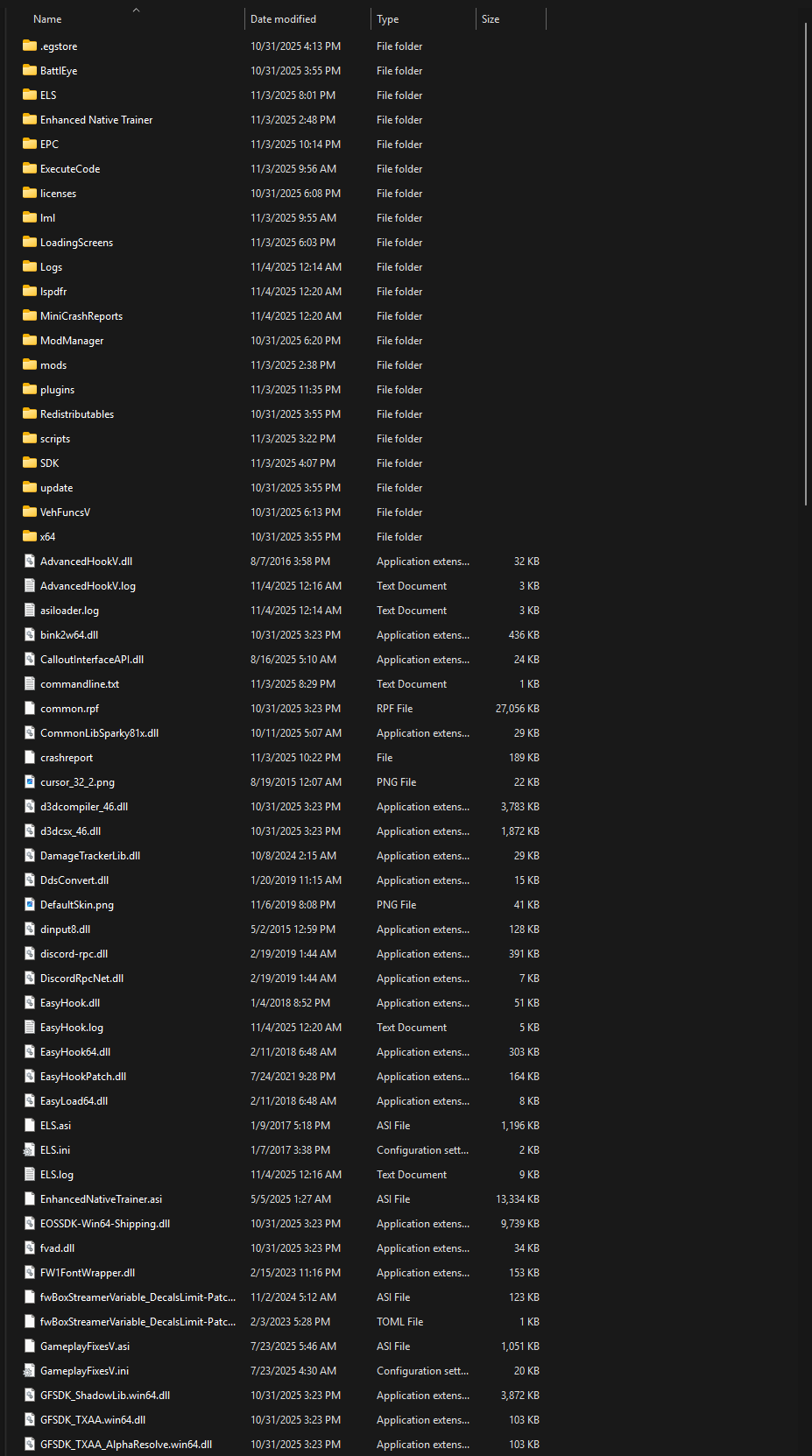Click the plugins folder icon

click(x=30, y=389)
